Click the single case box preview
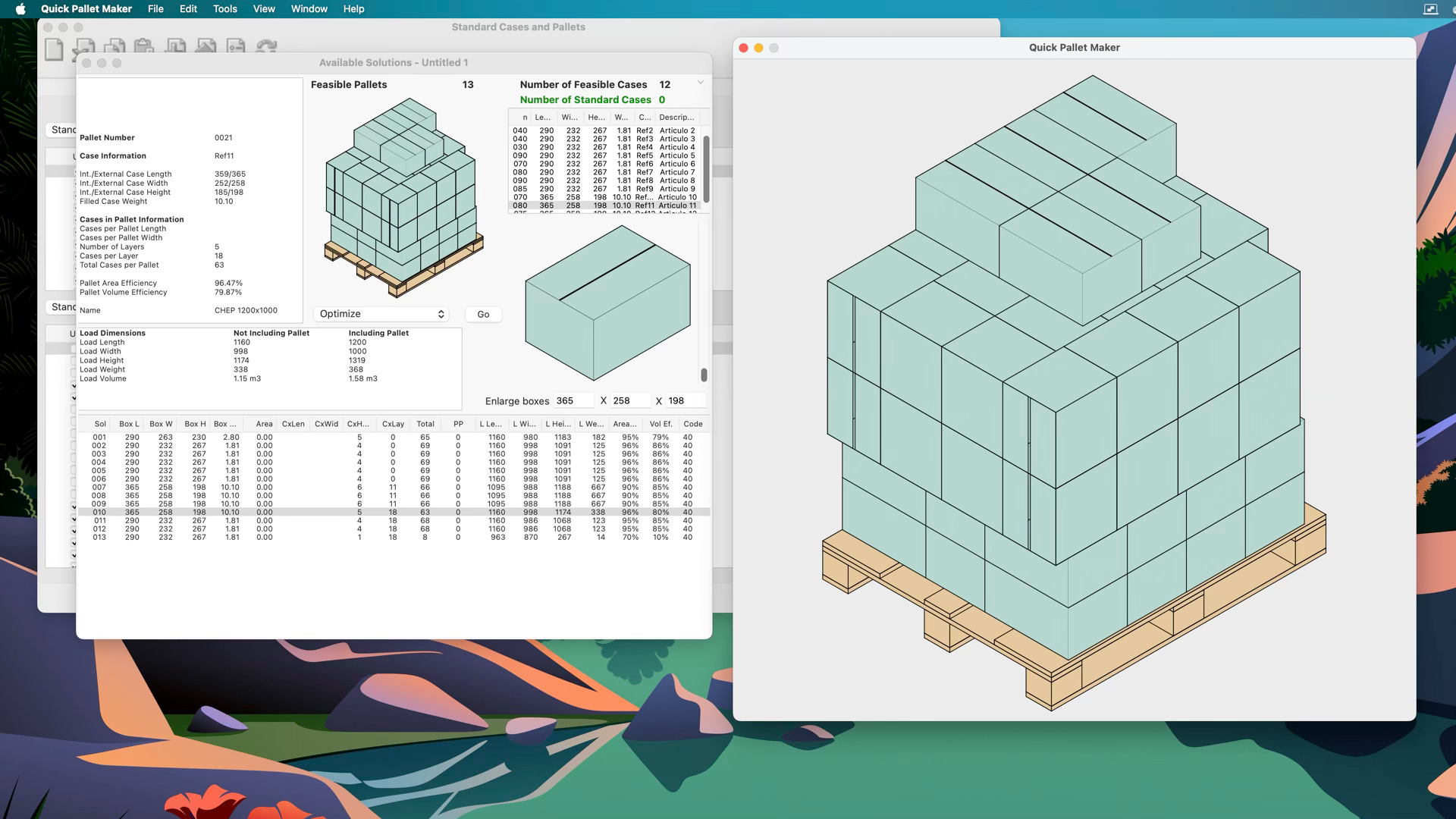1456x819 pixels. pyautogui.click(x=607, y=303)
